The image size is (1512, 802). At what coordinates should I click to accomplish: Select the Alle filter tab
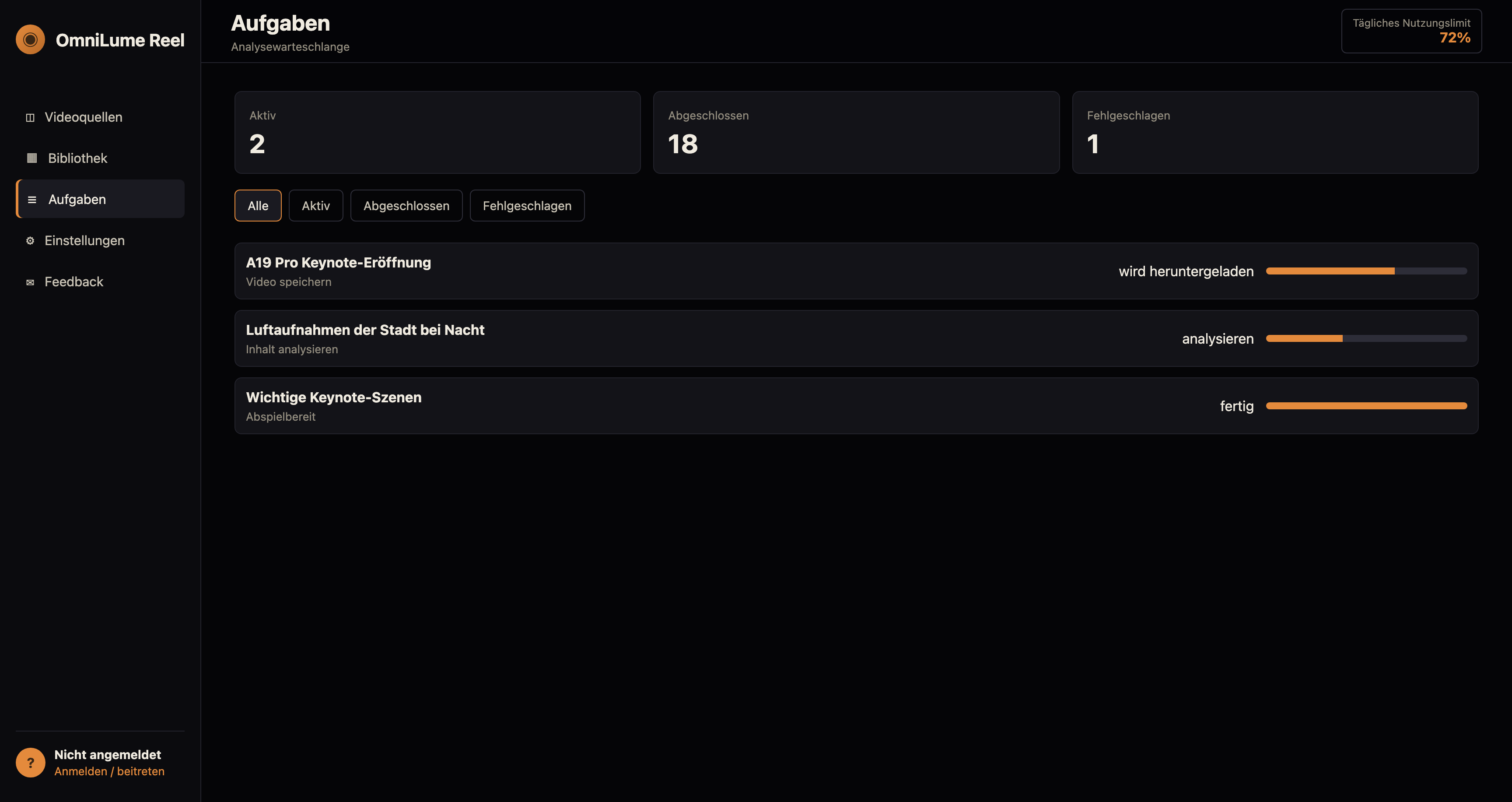coord(258,205)
